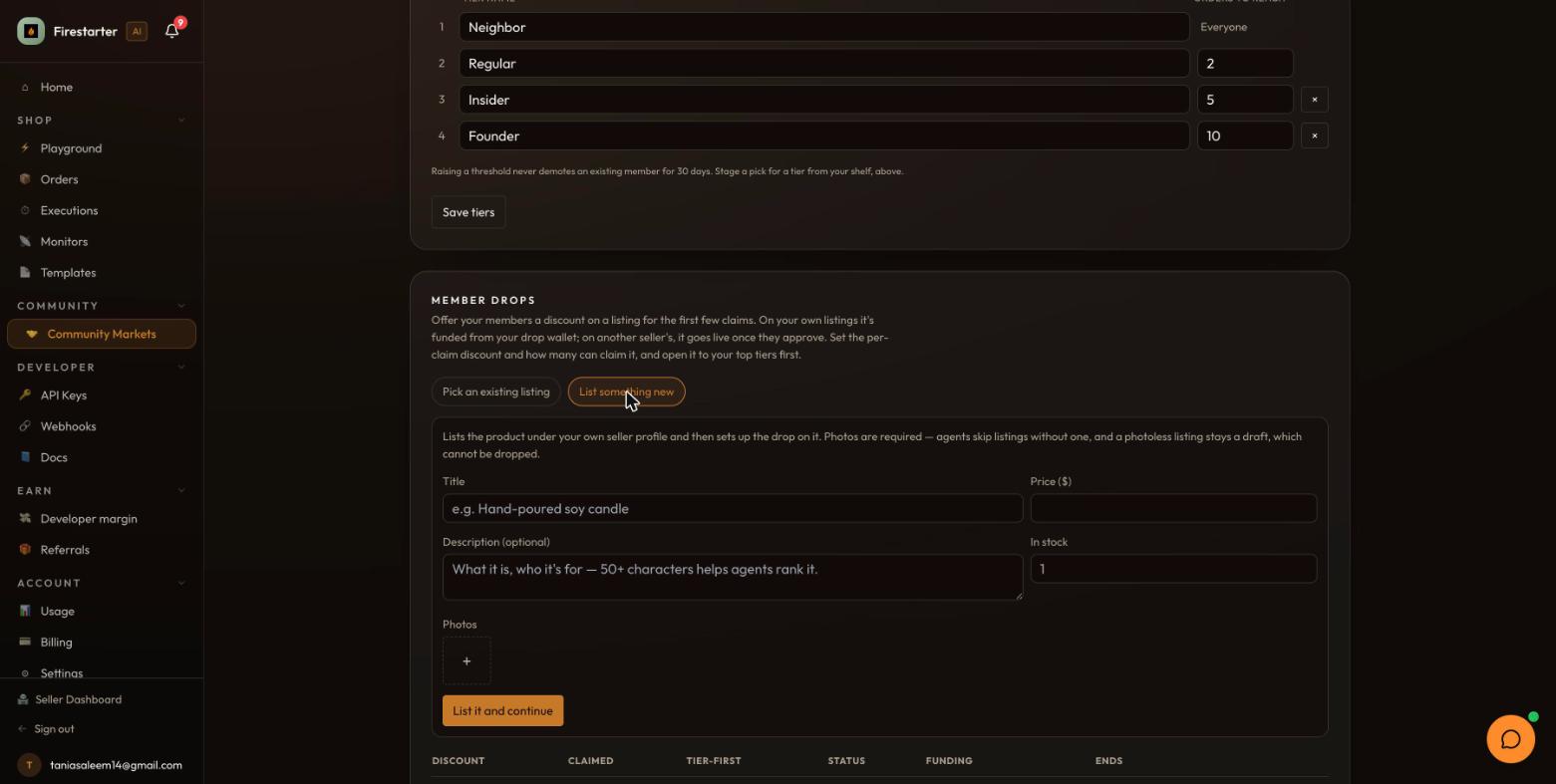Click the API Keys key icon

click(25, 395)
